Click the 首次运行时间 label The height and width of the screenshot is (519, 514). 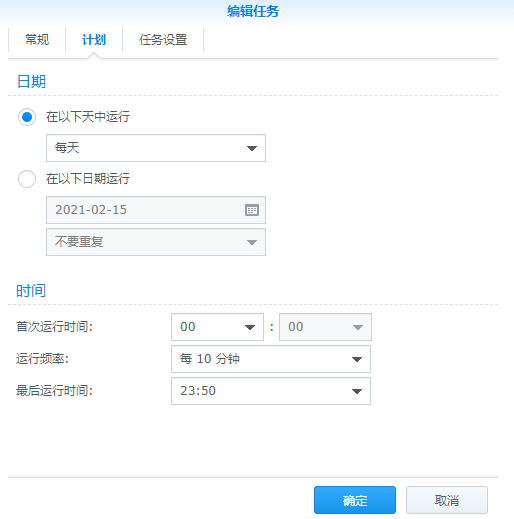click(x=54, y=327)
